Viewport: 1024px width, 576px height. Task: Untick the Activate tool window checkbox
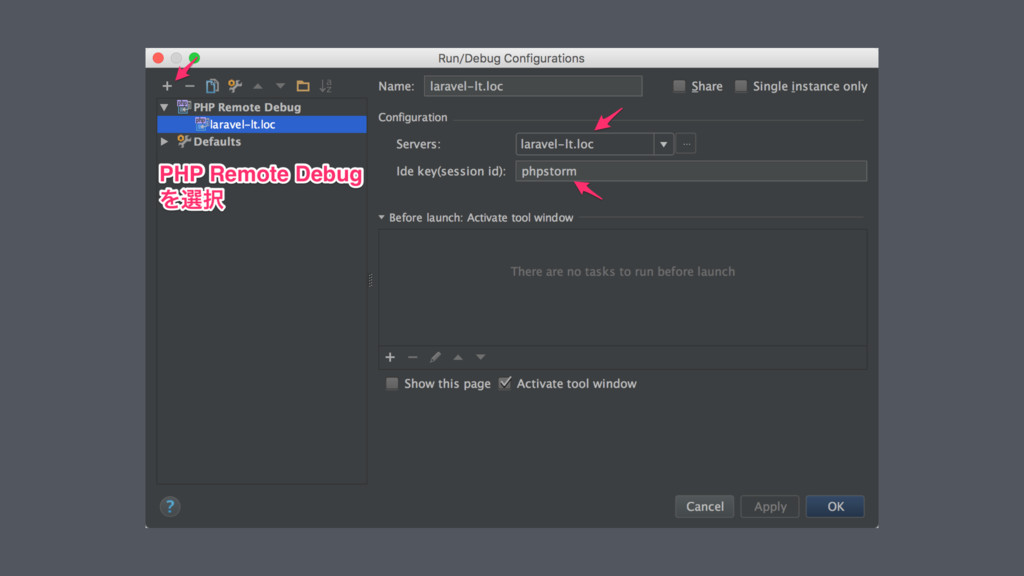click(x=505, y=383)
